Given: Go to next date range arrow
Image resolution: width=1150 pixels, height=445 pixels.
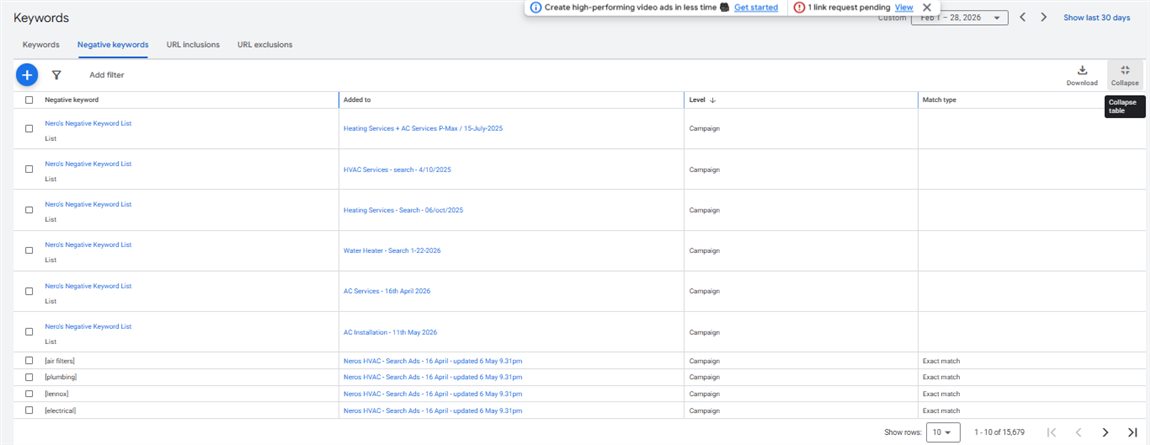Looking at the screenshot, I should coord(1044,18).
